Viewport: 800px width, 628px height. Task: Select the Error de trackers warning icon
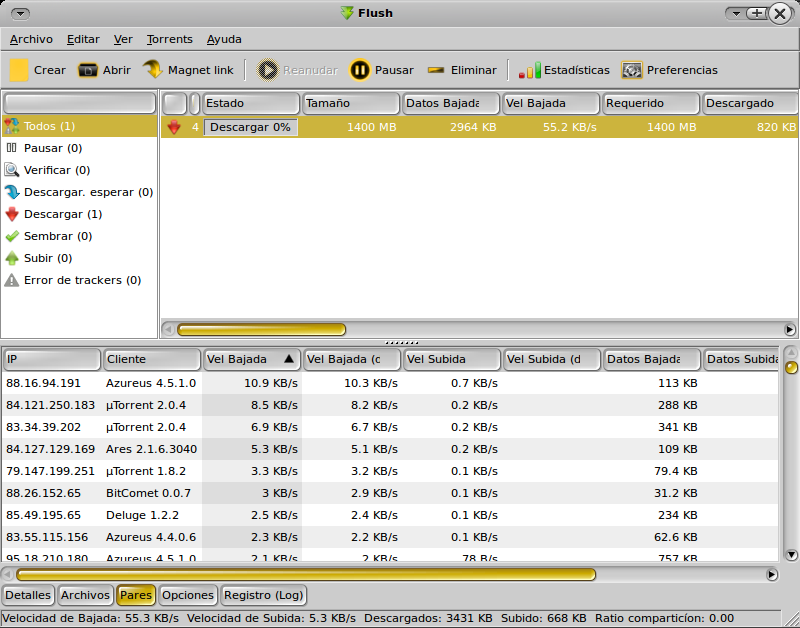(x=12, y=280)
